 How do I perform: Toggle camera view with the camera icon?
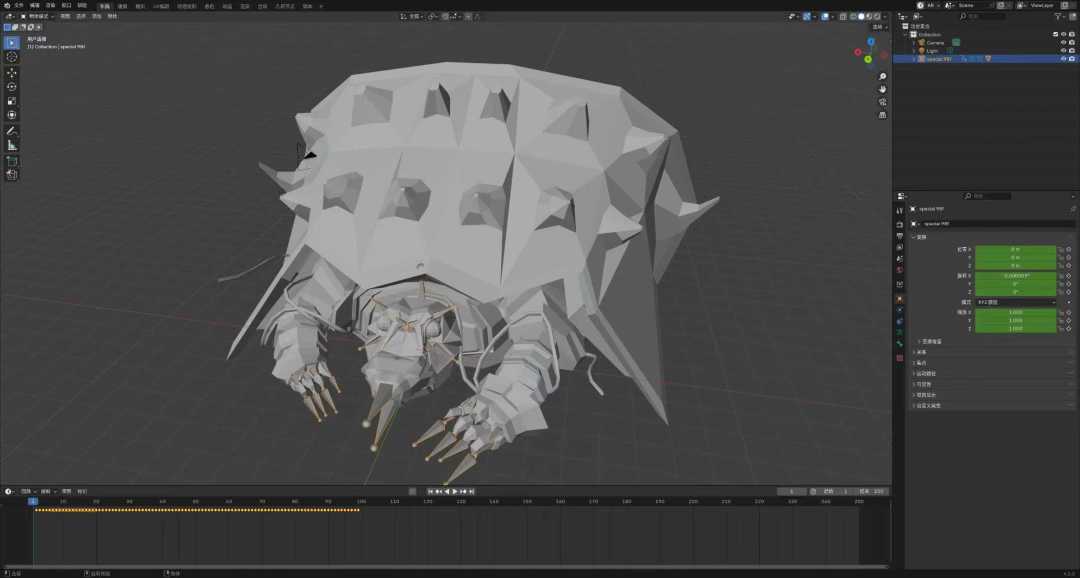[882, 102]
